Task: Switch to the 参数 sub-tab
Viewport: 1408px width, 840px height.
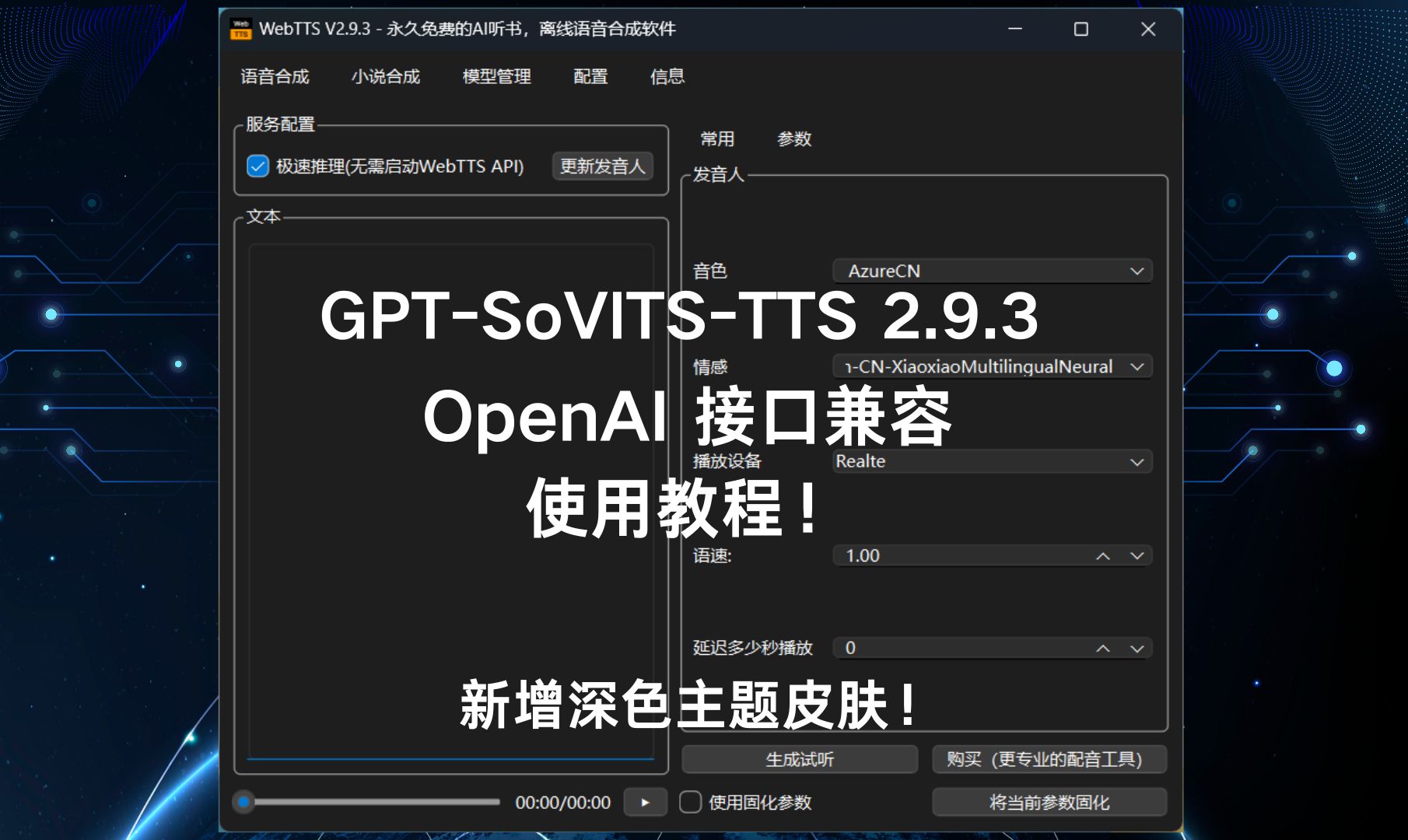Action: [794, 138]
